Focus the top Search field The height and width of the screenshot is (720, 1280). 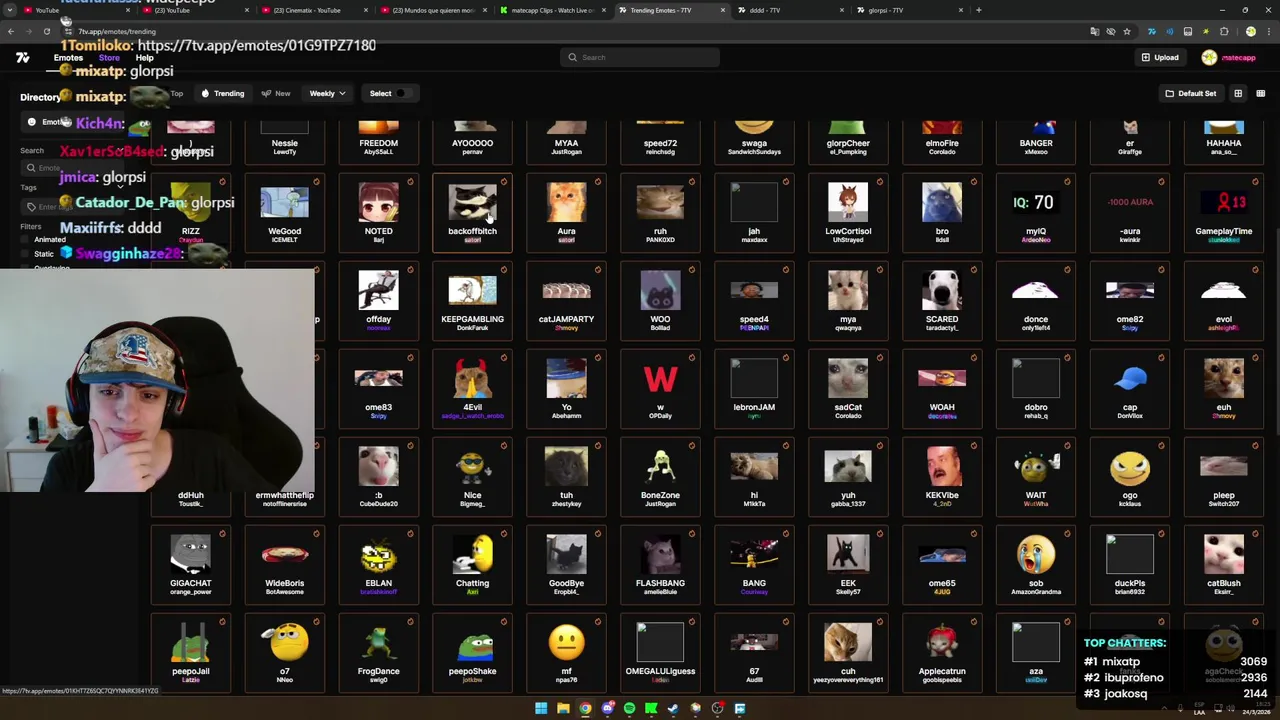tap(640, 57)
